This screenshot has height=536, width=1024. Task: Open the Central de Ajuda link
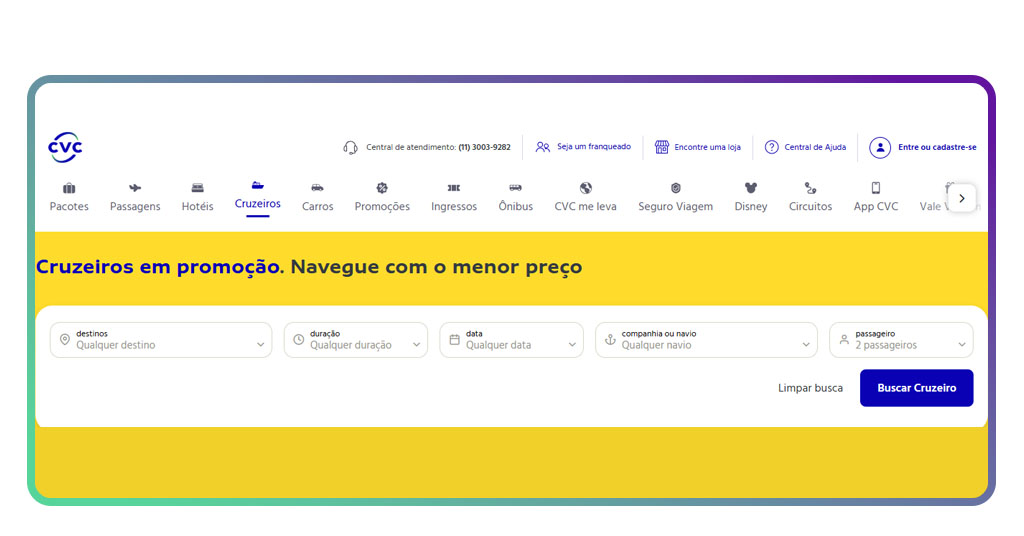coord(815,147)
